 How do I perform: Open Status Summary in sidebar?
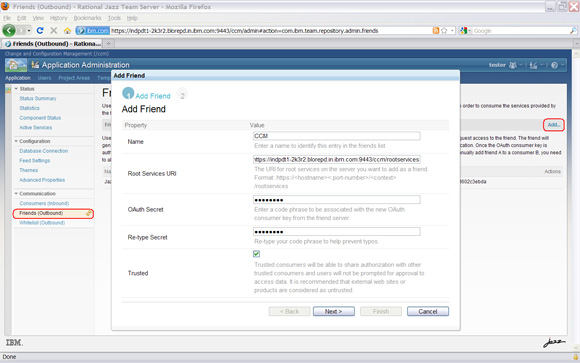coord(38,98)
